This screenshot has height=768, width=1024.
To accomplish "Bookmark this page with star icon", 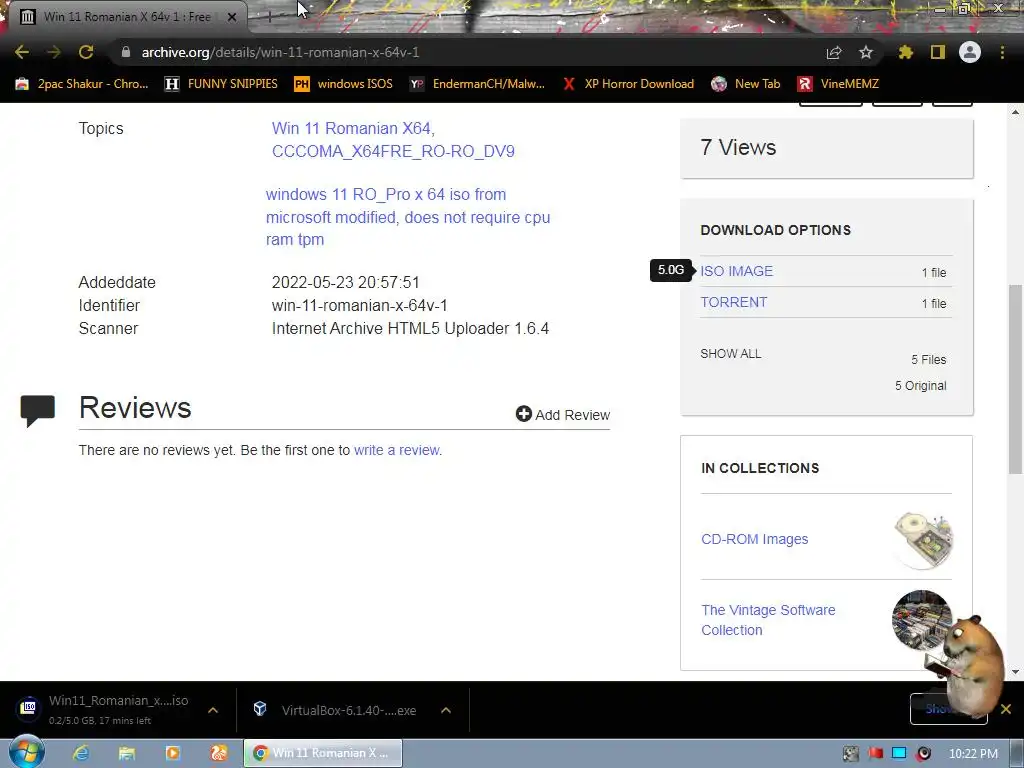I will coord(866,52).
